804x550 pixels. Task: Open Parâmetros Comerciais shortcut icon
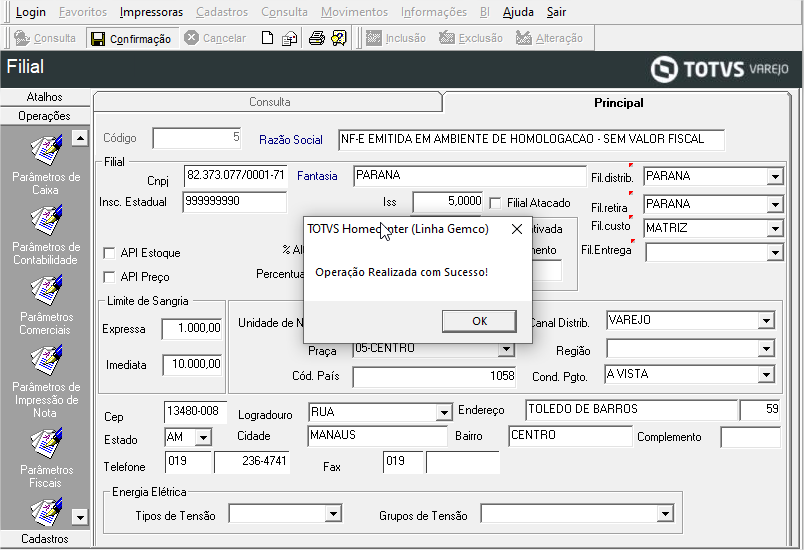[46, 291]
